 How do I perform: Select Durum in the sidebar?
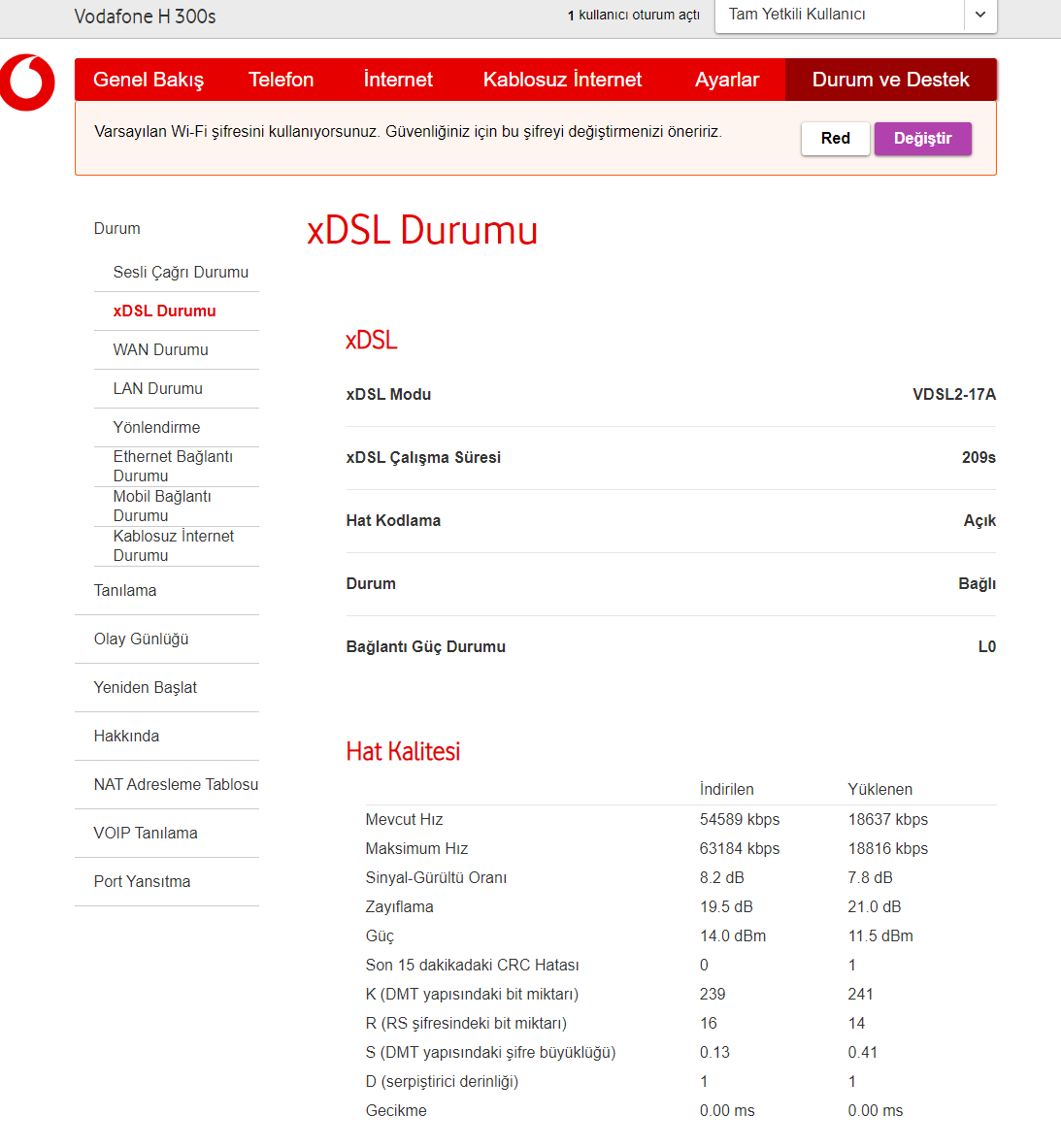[117, 228]
